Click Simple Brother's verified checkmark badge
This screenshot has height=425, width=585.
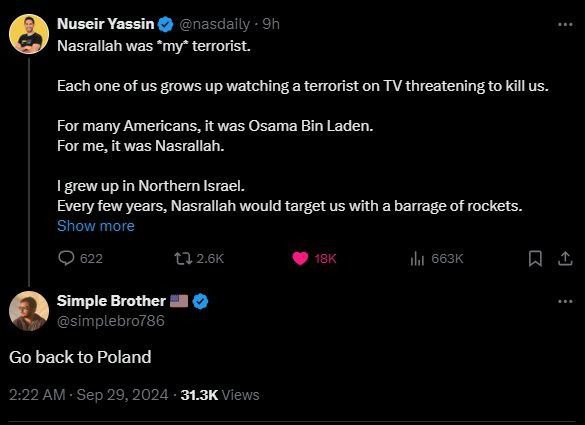(x=201, y=301)
